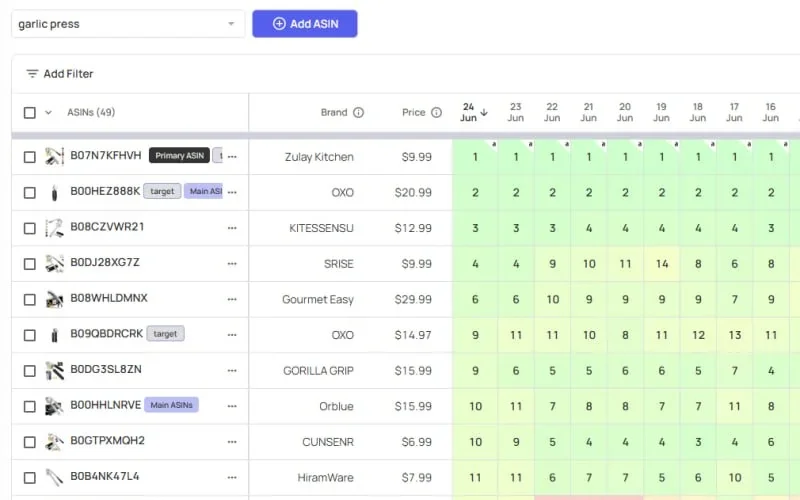This screenshot has height=500, width=800.
Task: Click the target tag on B00HEZ888K
Action: [162, 191]
